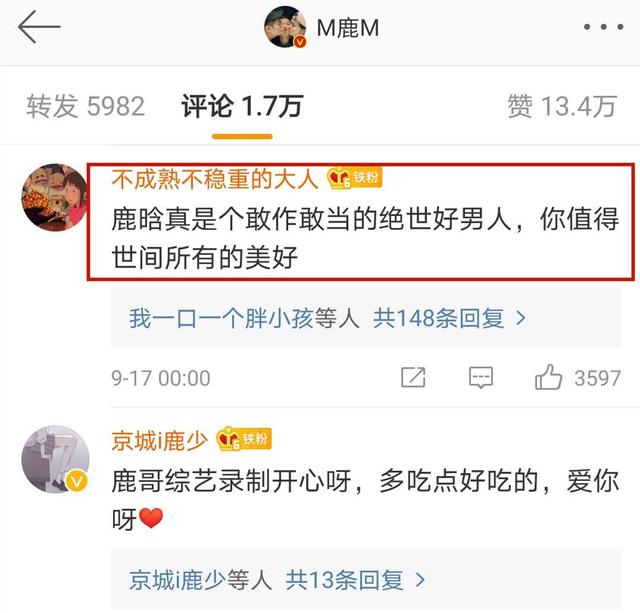Tap the M鹿M title text in the header

pos(348,28)
